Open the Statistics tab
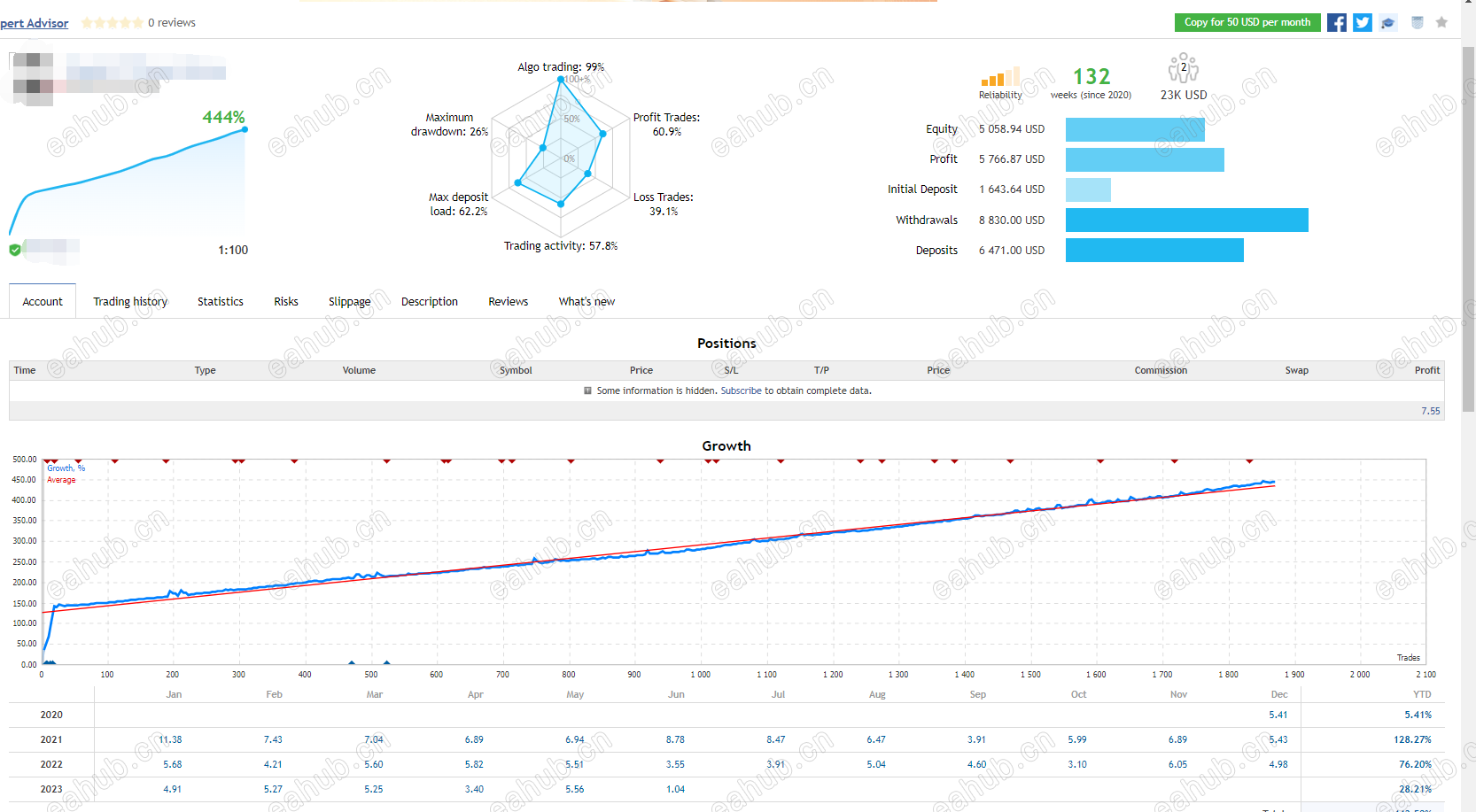The image size is (1476, 812). click(x=221, y=301)
